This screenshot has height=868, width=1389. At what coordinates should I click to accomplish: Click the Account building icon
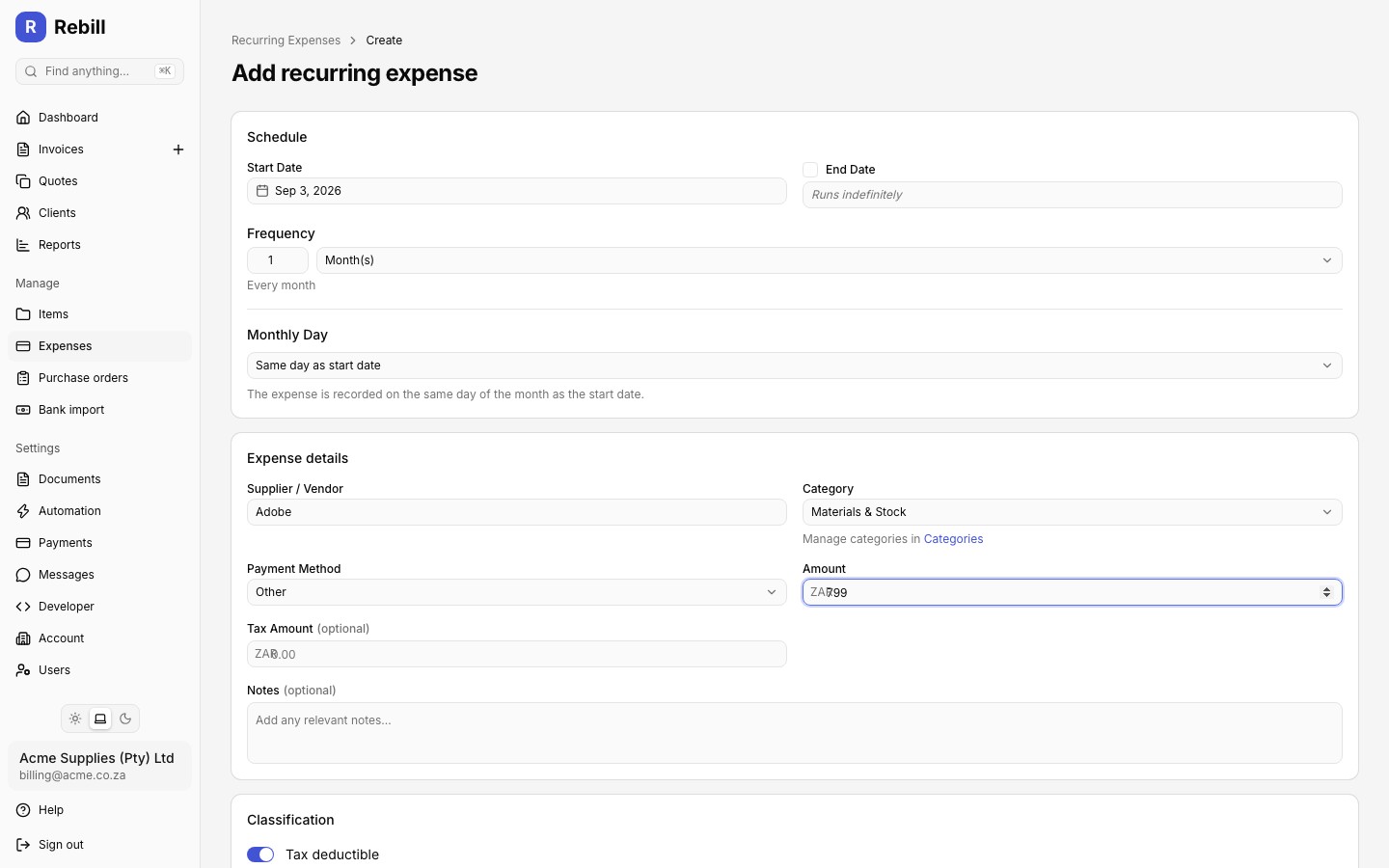pyautogui.click(x=23, y=638)
